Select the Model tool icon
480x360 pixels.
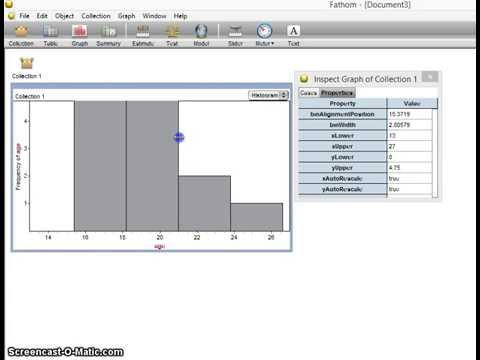click(201, 32)
